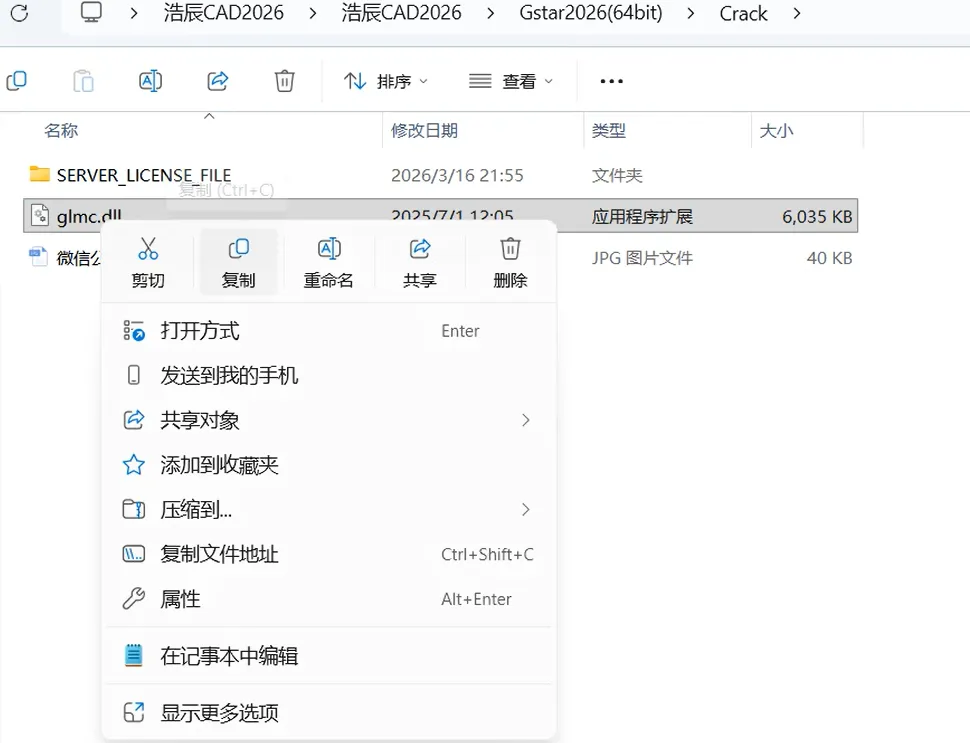Click the refresh icon in address bar
970x743 pixels.
tap(20, 12)
